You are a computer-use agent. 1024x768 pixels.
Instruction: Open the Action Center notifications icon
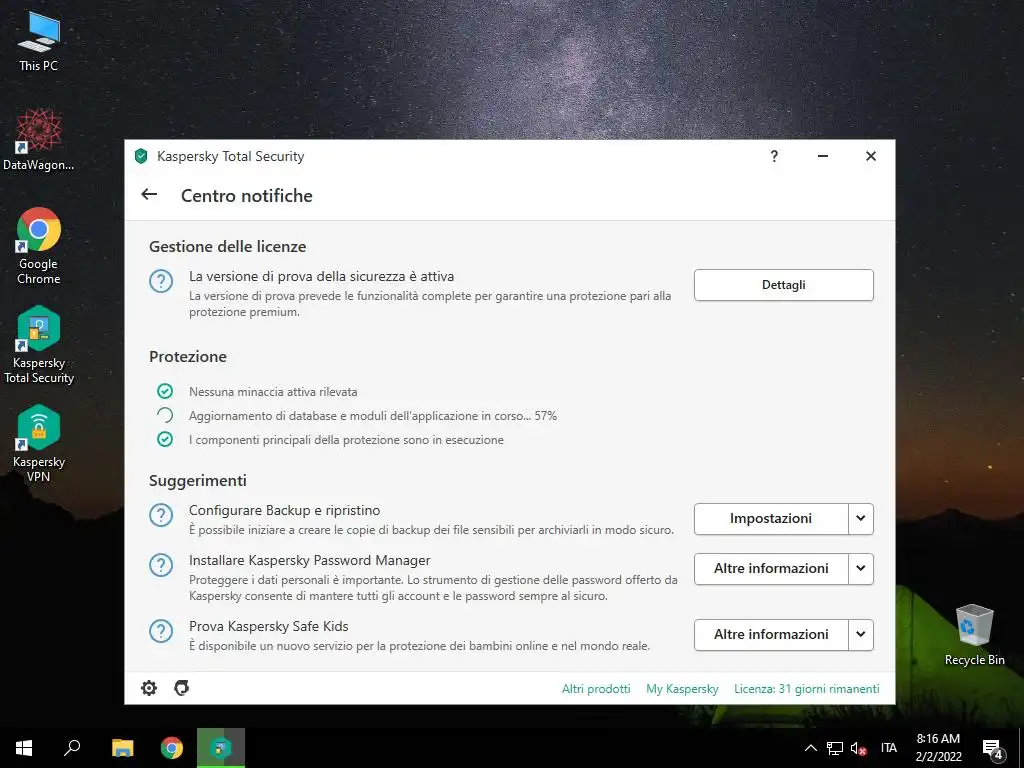point(993,748)
